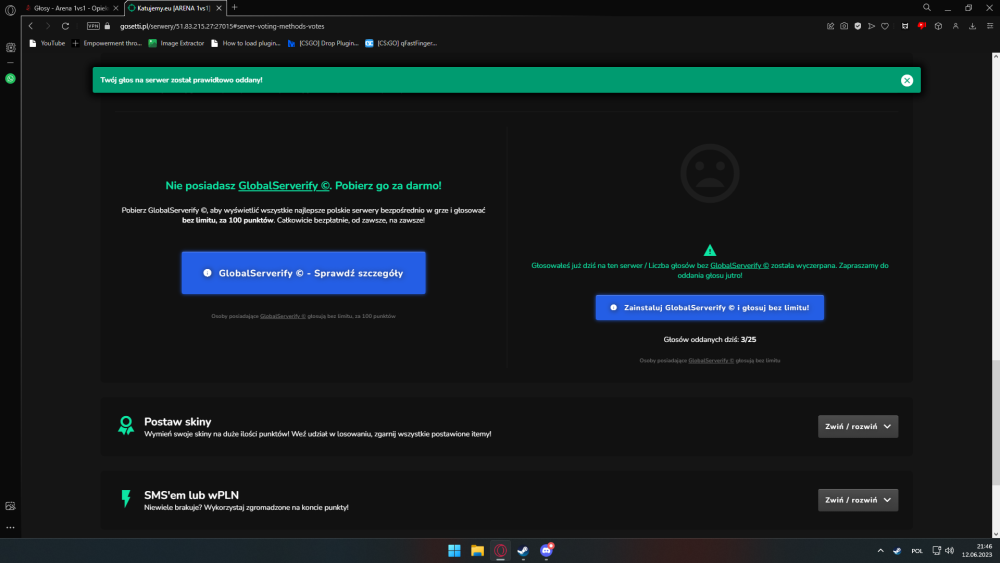Open the sidebar three-dots setup menu
This screenshot has width=1000, height=563.
(10, 527)
